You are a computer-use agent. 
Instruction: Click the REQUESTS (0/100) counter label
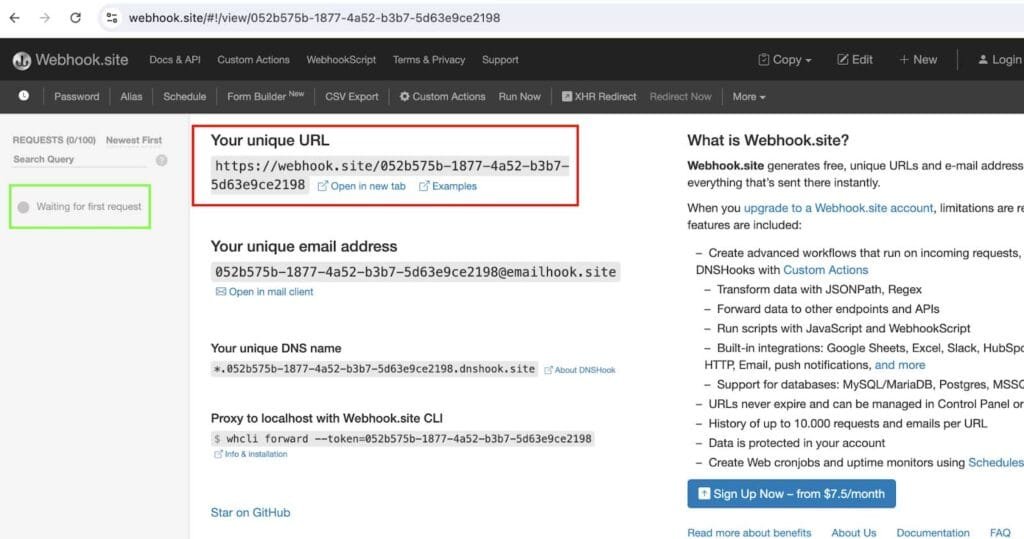[x=54, y=140]
